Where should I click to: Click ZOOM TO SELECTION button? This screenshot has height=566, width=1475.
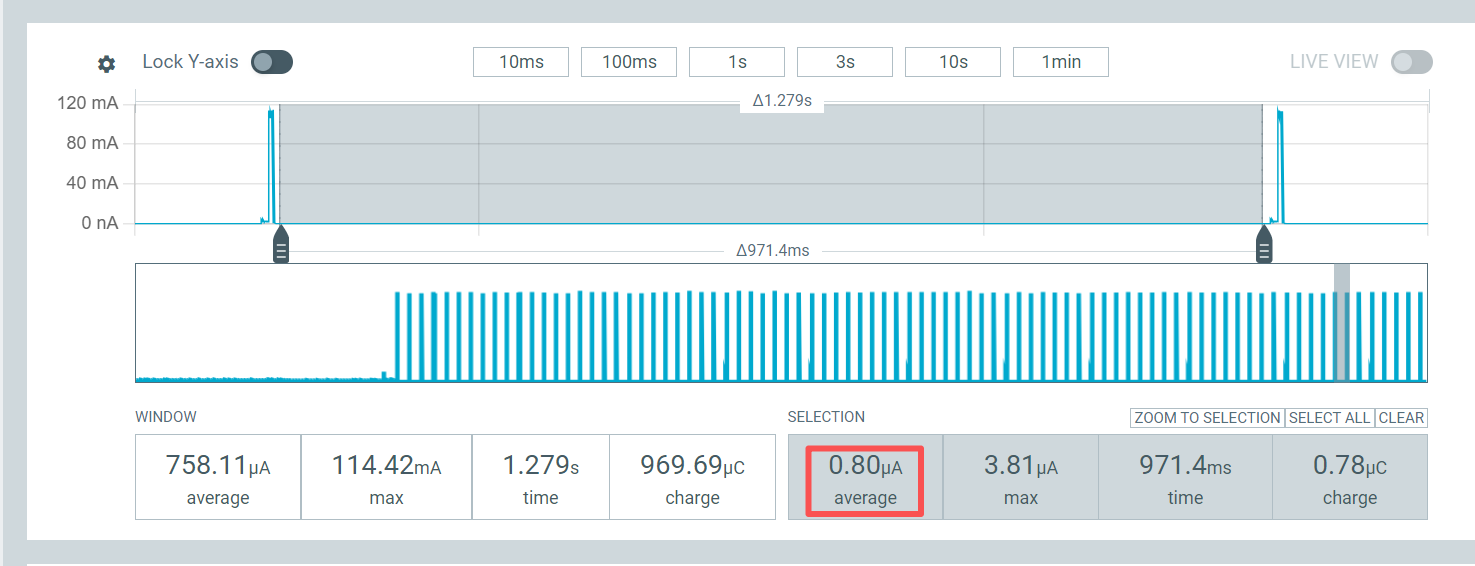click(1207, 418)
